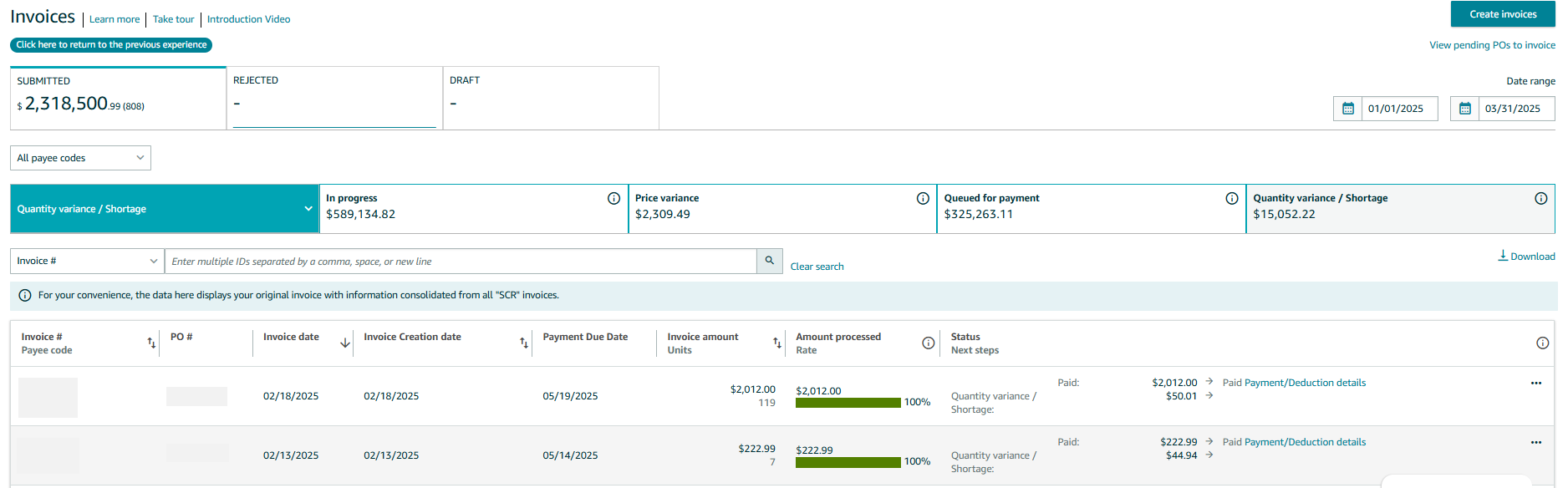The image size is (1568, 488).
Task: Select the Price variance card
Action: tap(782, 209)
